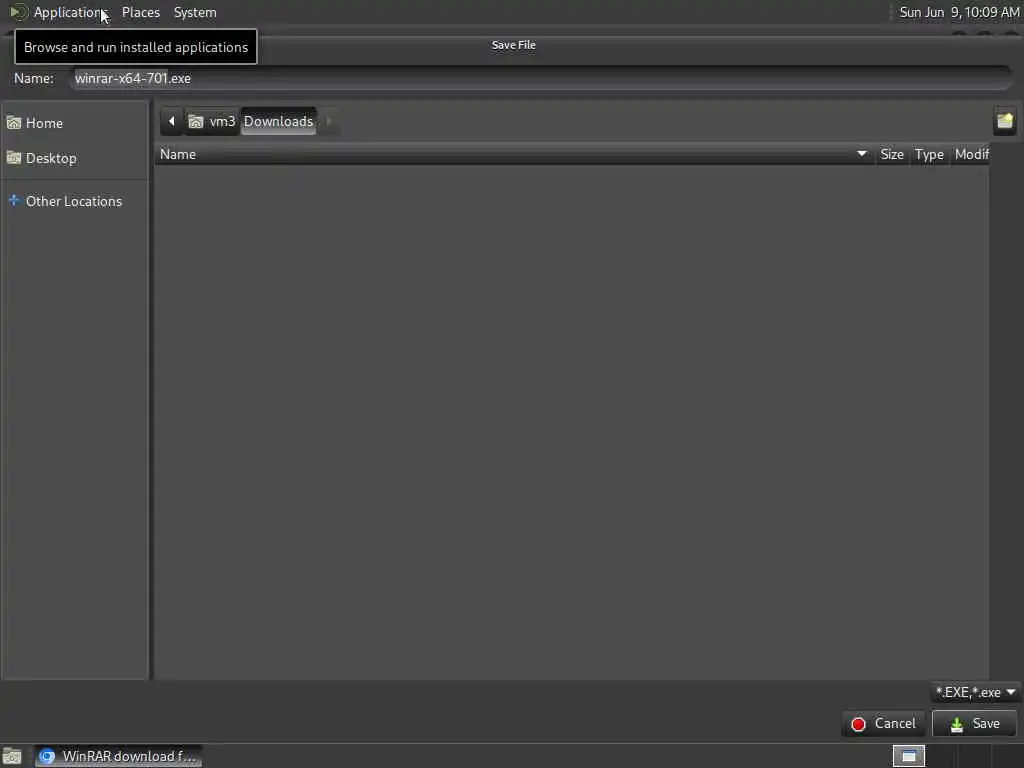Screen dimensions: 1024x768
Task: Click the filename field with winrar-x64-701.exe
Action: coord(541,78)
